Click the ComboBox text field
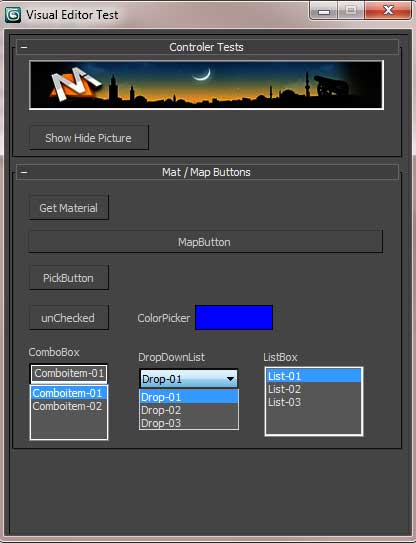The image size is (416, 543). click(x=69, y=373)
